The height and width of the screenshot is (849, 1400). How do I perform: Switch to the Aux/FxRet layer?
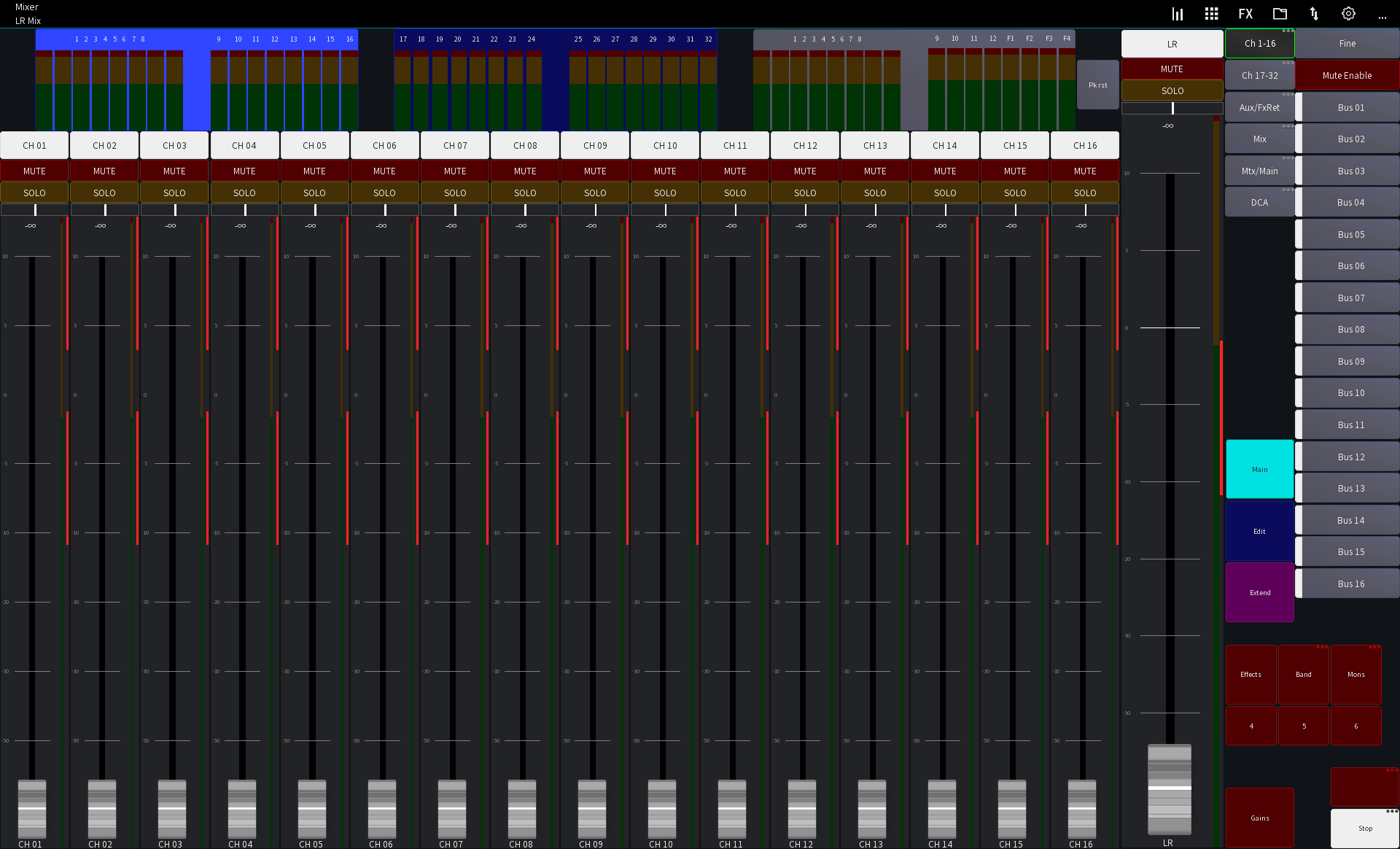pyautogui.click(x=1259, y=106)
